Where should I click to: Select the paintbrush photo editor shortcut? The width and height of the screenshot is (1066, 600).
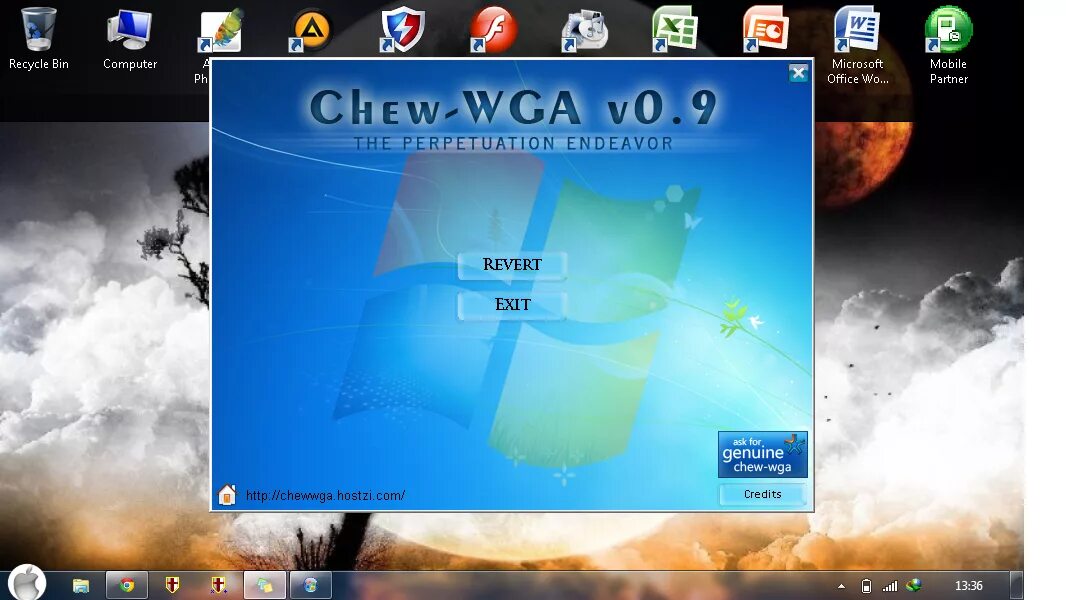click(220, 30)
